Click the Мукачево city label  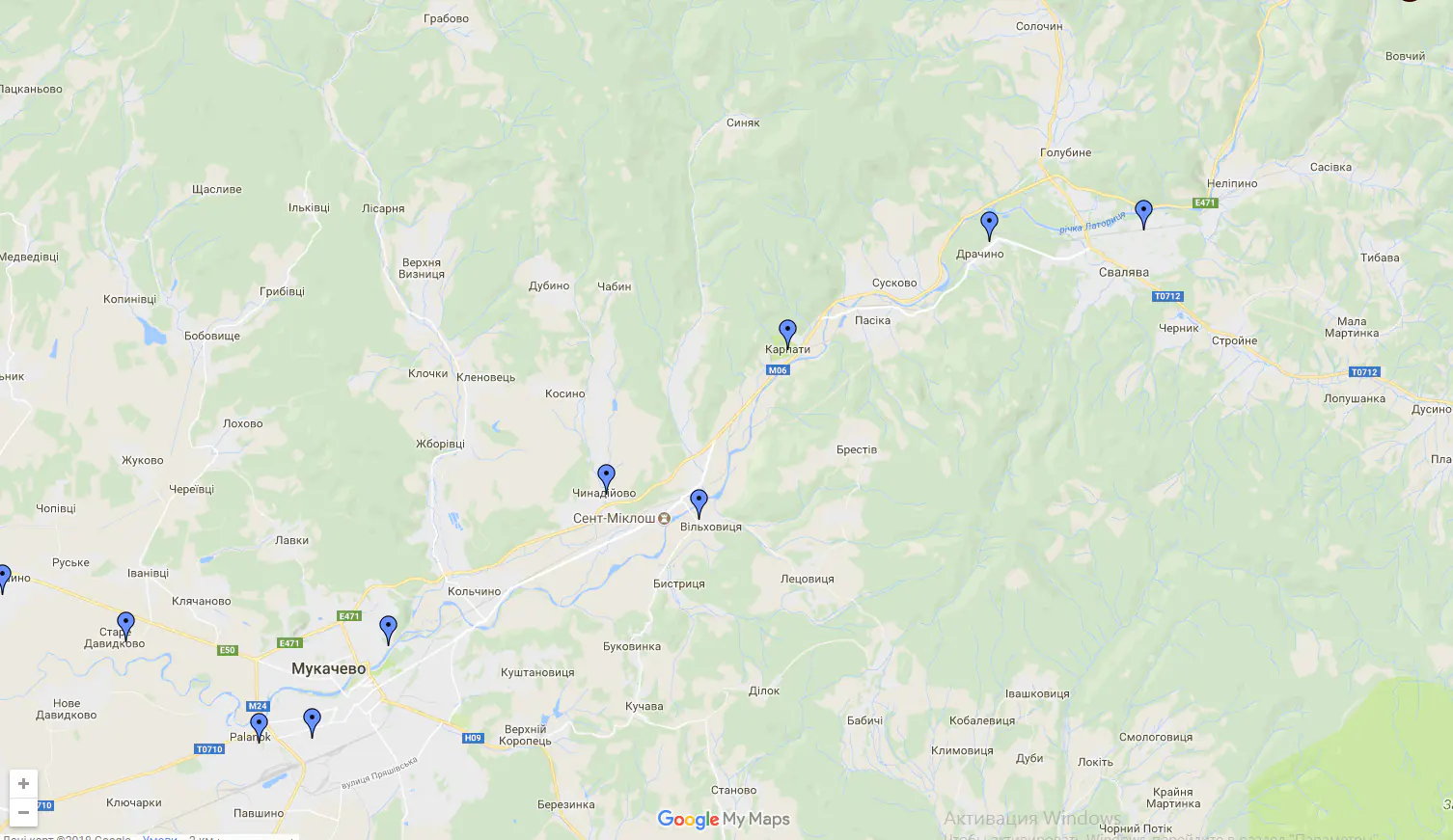[329, 668]
